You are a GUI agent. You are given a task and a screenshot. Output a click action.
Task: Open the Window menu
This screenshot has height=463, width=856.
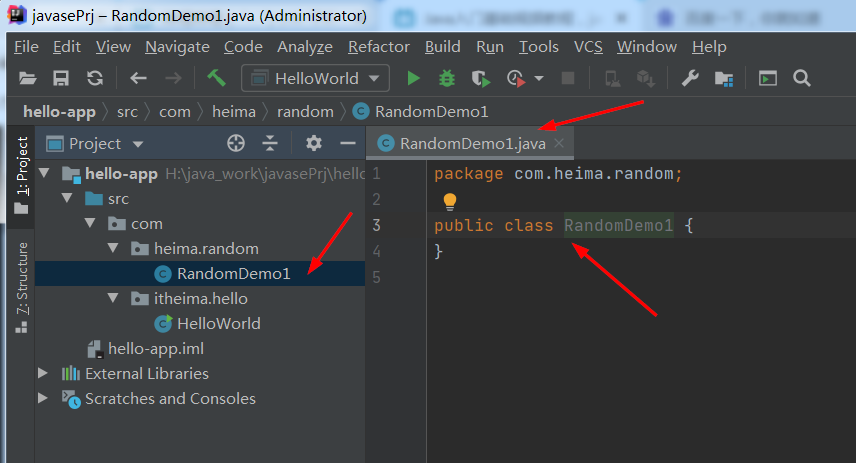(647, 47)
